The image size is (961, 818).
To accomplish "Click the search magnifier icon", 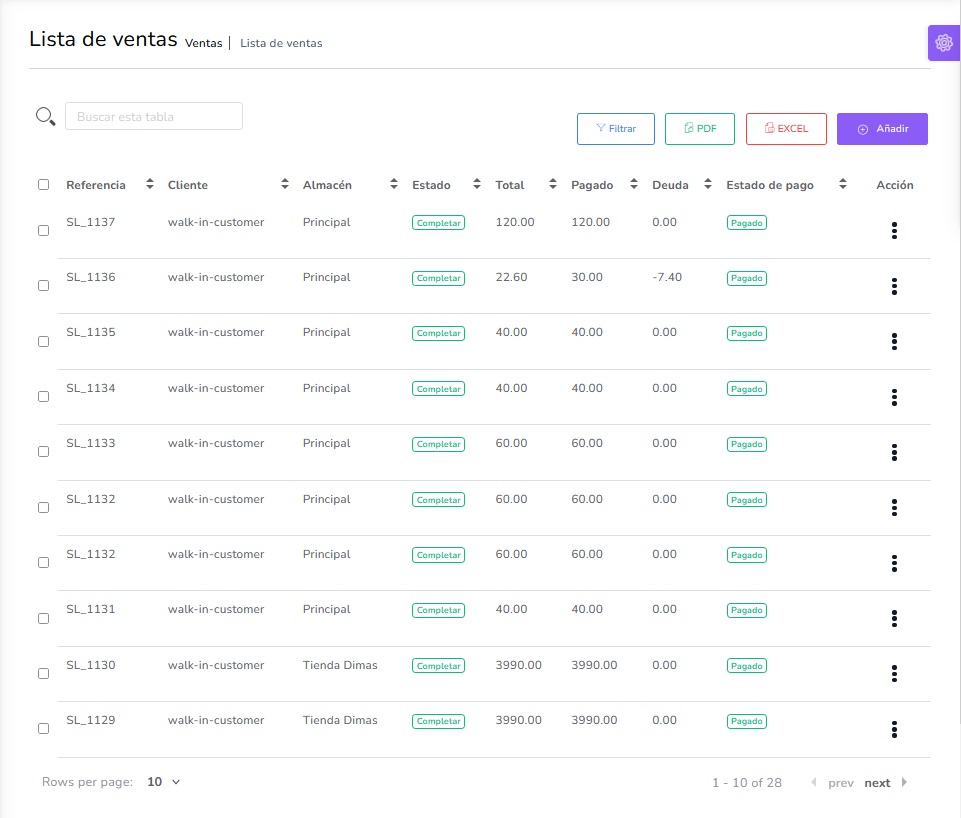I will coord(45,116).
